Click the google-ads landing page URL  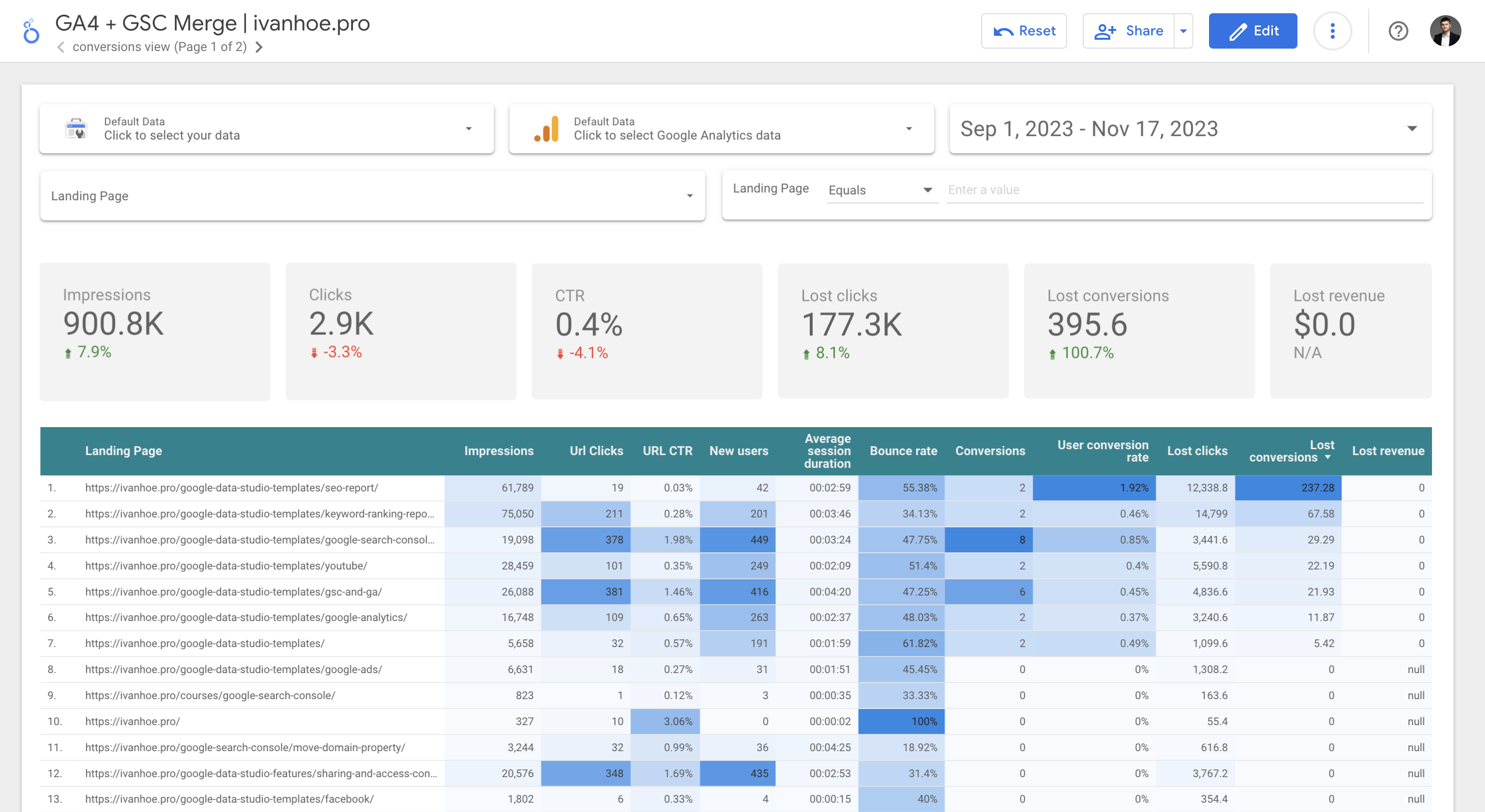[233, 670]
